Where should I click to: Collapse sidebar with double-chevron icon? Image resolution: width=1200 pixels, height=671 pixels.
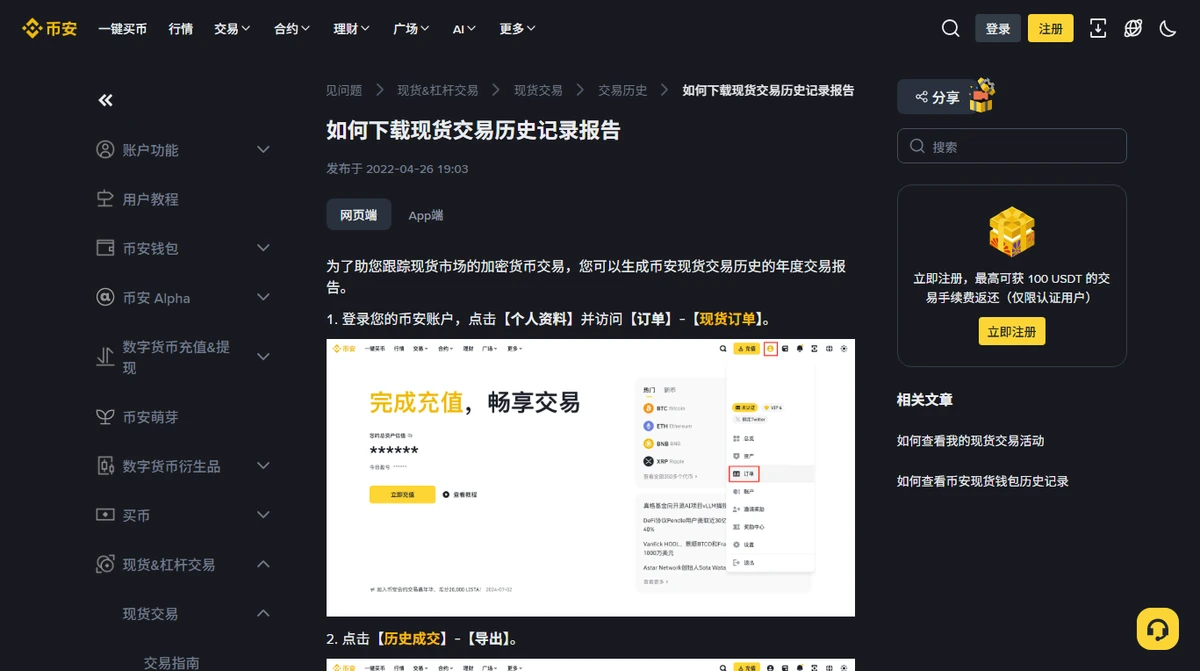[x=105, y=100]
